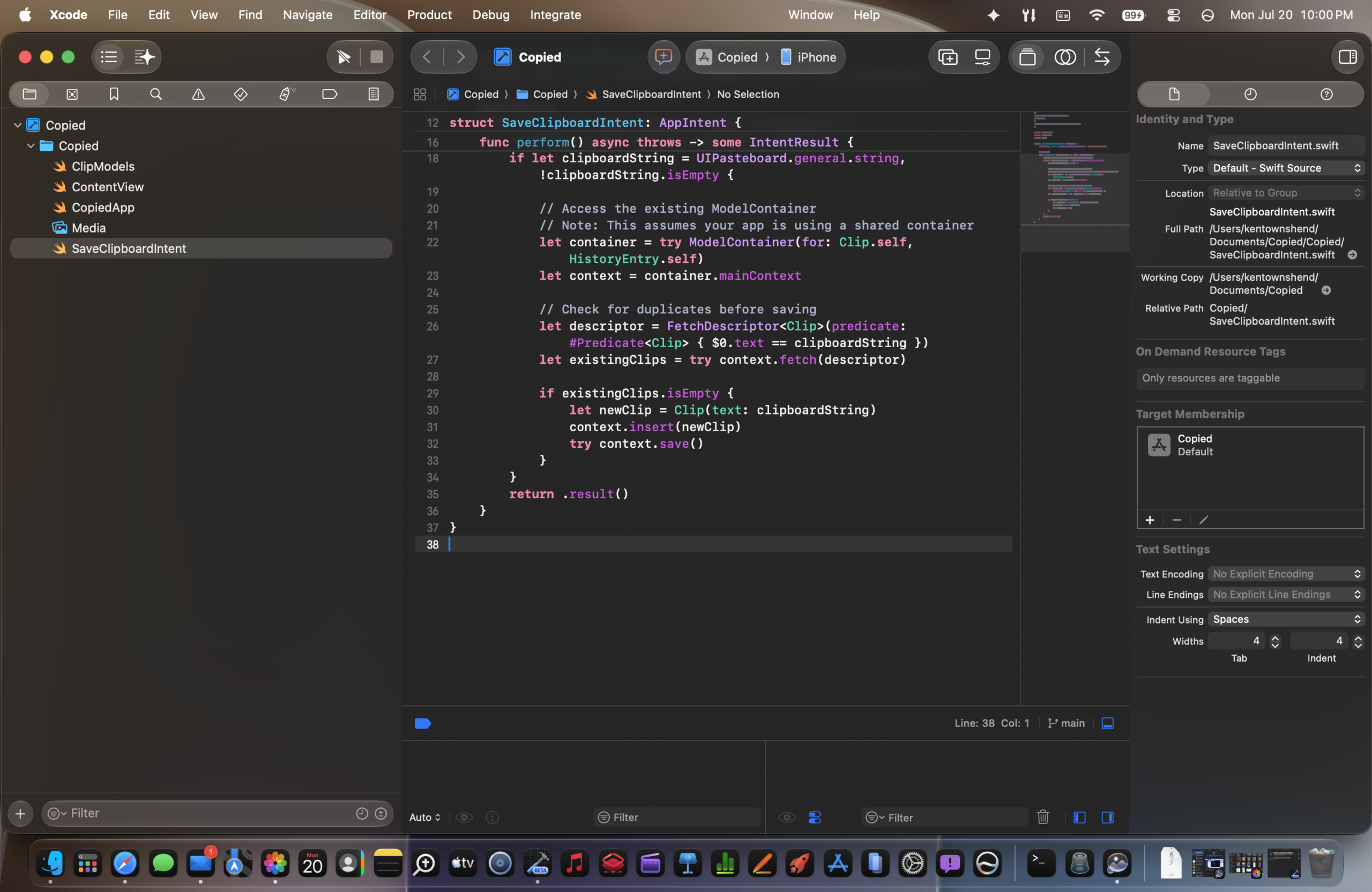Add a new editor pane
This screenshot has width=1372, height=892.
pyautogui.click(x=948, y=57)
